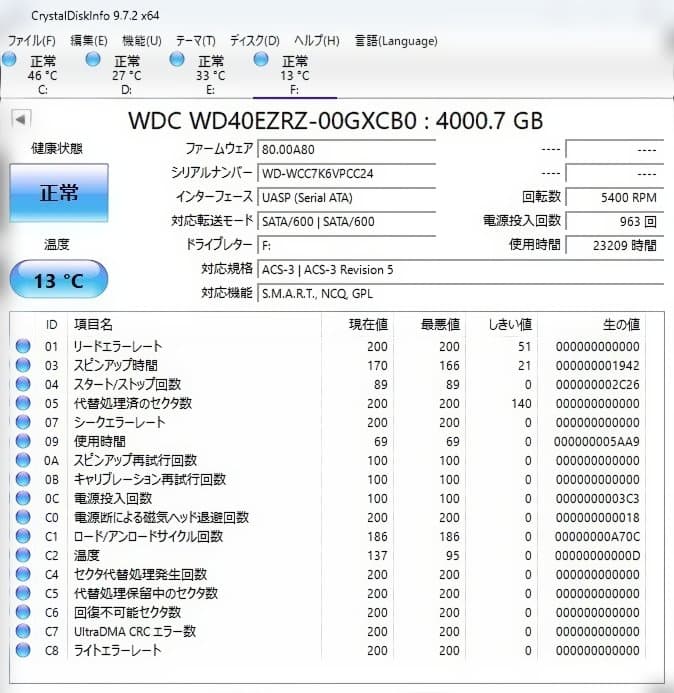Click status icon for row 04 スタート/ストップ回数
Viewport: 674px width, 693px height.
pos(23,384)
